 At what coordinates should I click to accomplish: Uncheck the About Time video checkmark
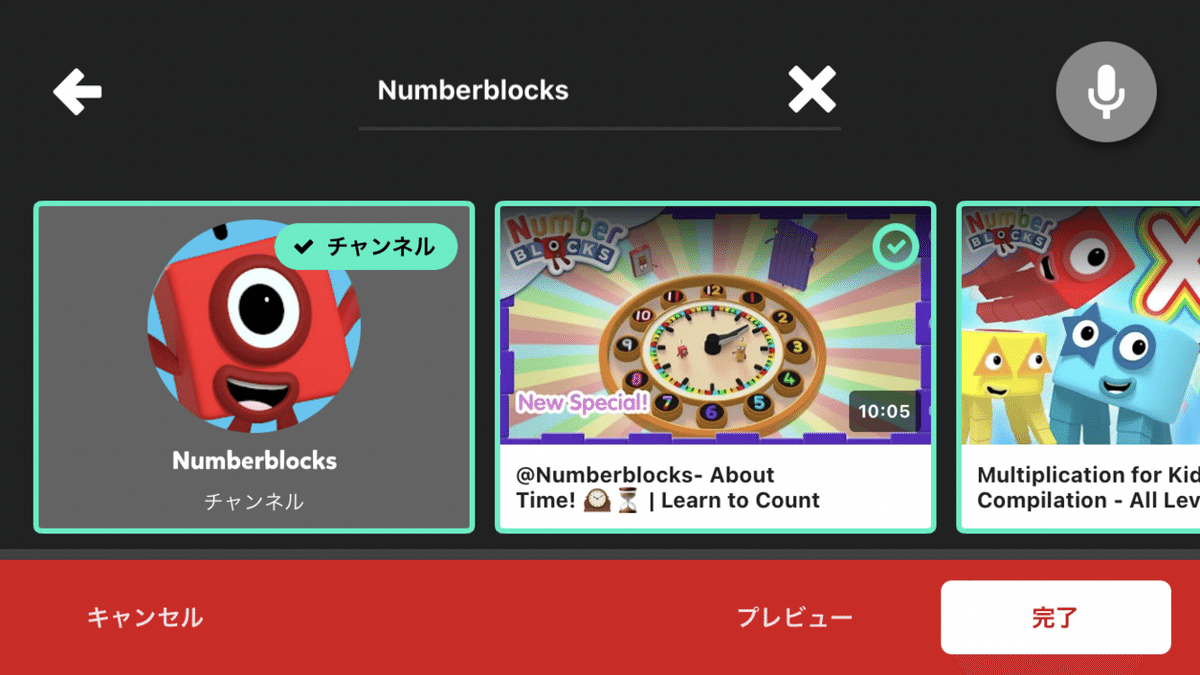pyautogui.click(x=895, y=247)
